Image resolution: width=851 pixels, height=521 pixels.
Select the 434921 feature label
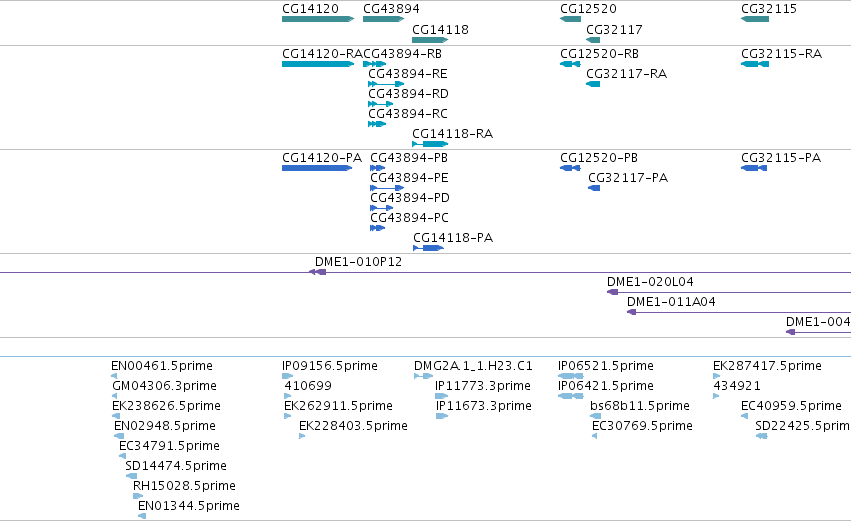(736, 386)
